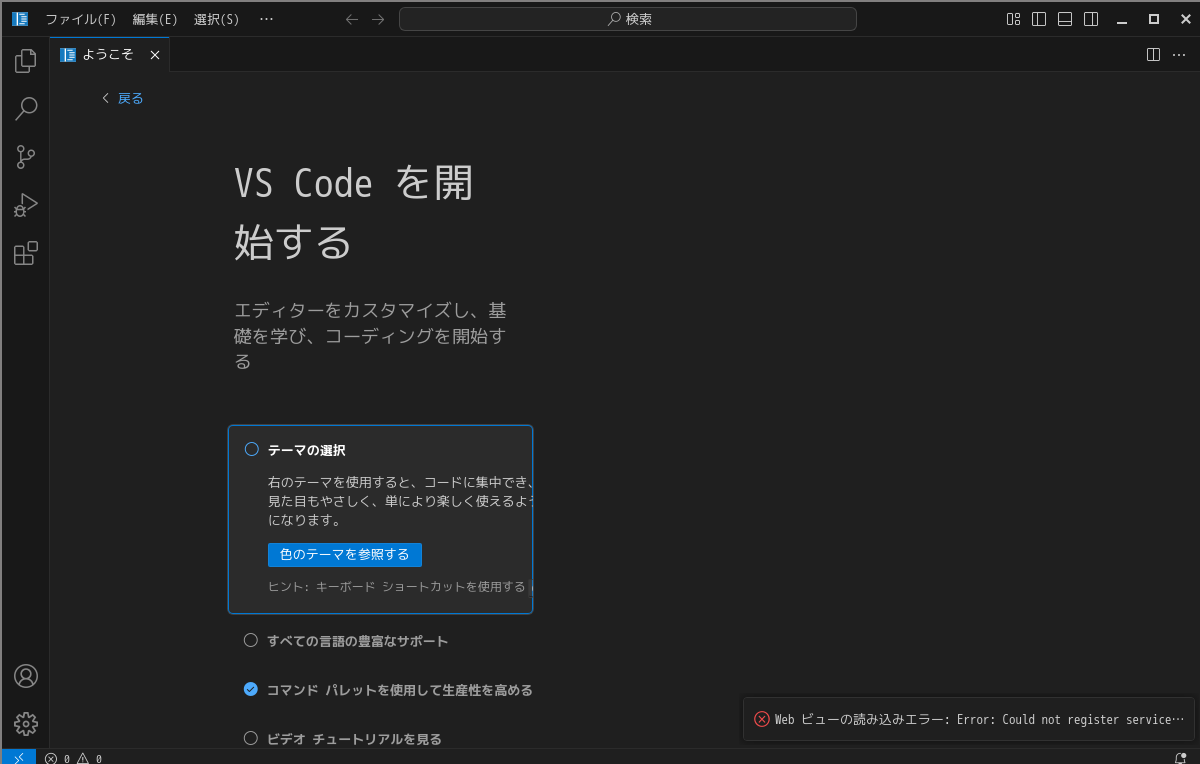Screen dimensions: 1200x764
Task: Open the Extensions view
Action: pos(26,253)
